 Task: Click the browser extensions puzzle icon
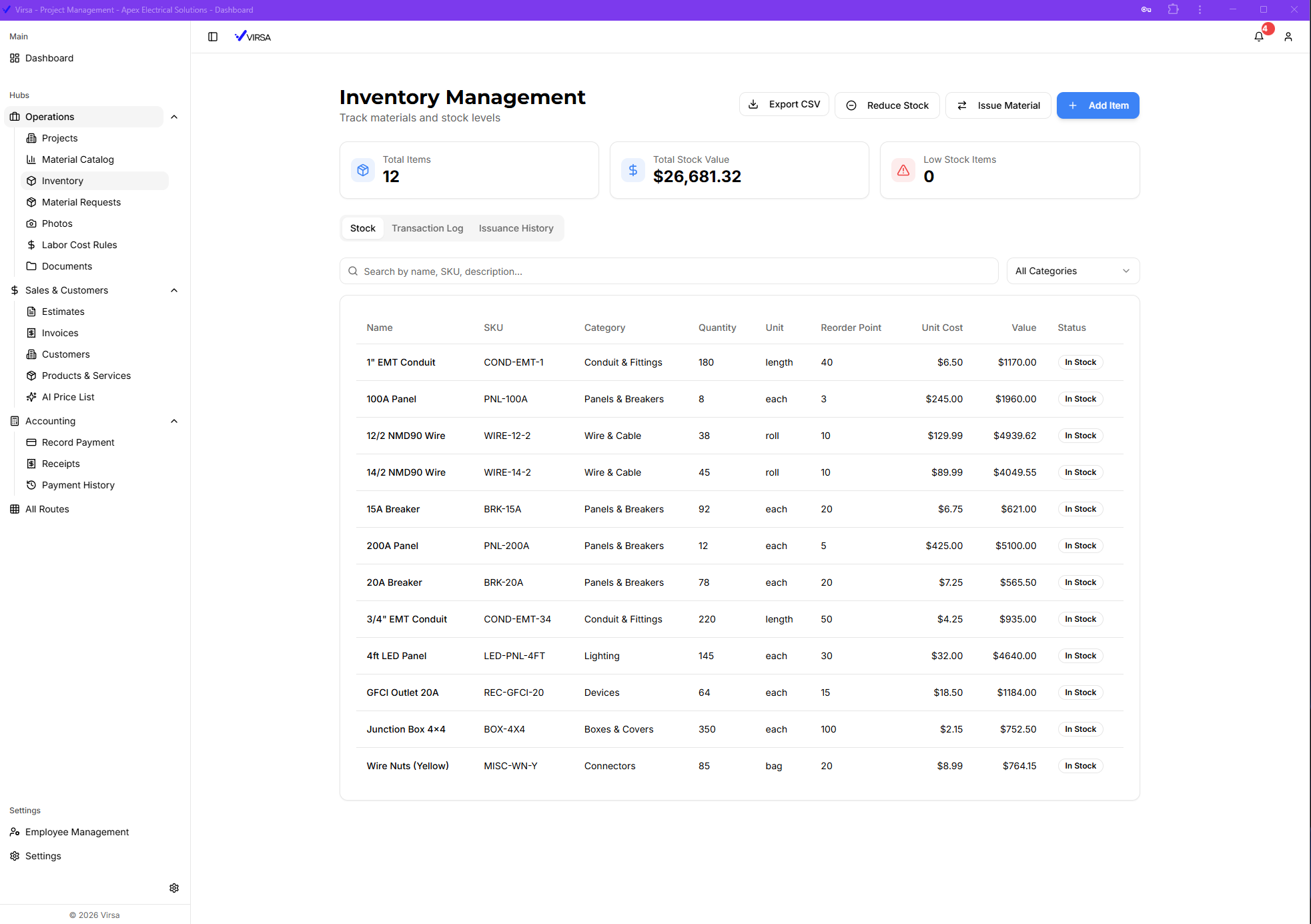click(1174, 9)
